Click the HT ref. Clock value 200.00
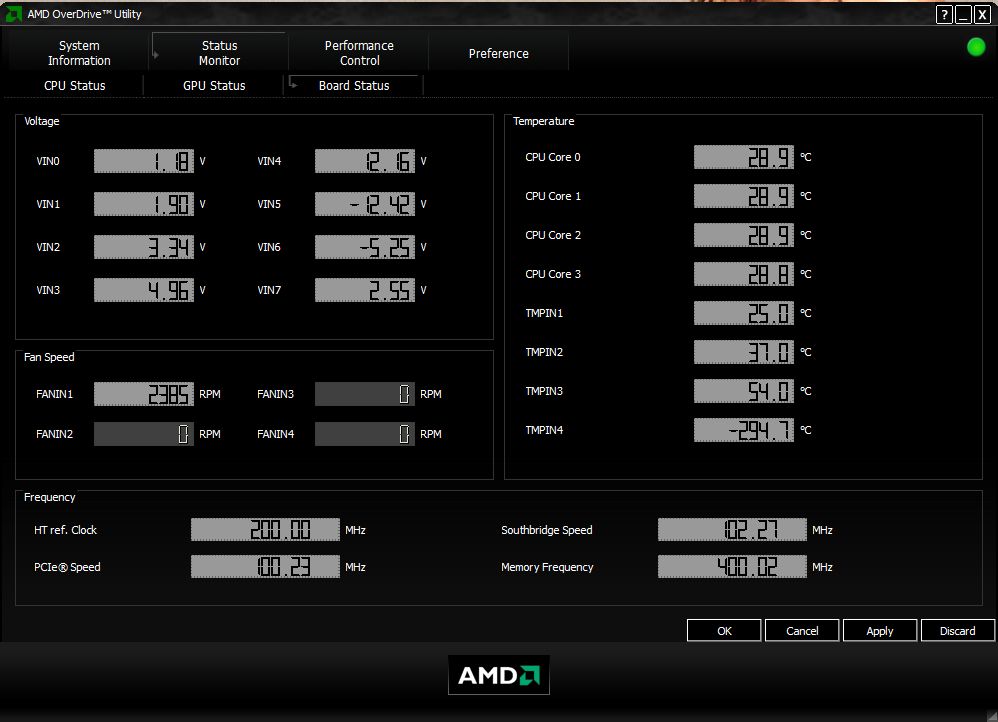 tap(265, 530)
